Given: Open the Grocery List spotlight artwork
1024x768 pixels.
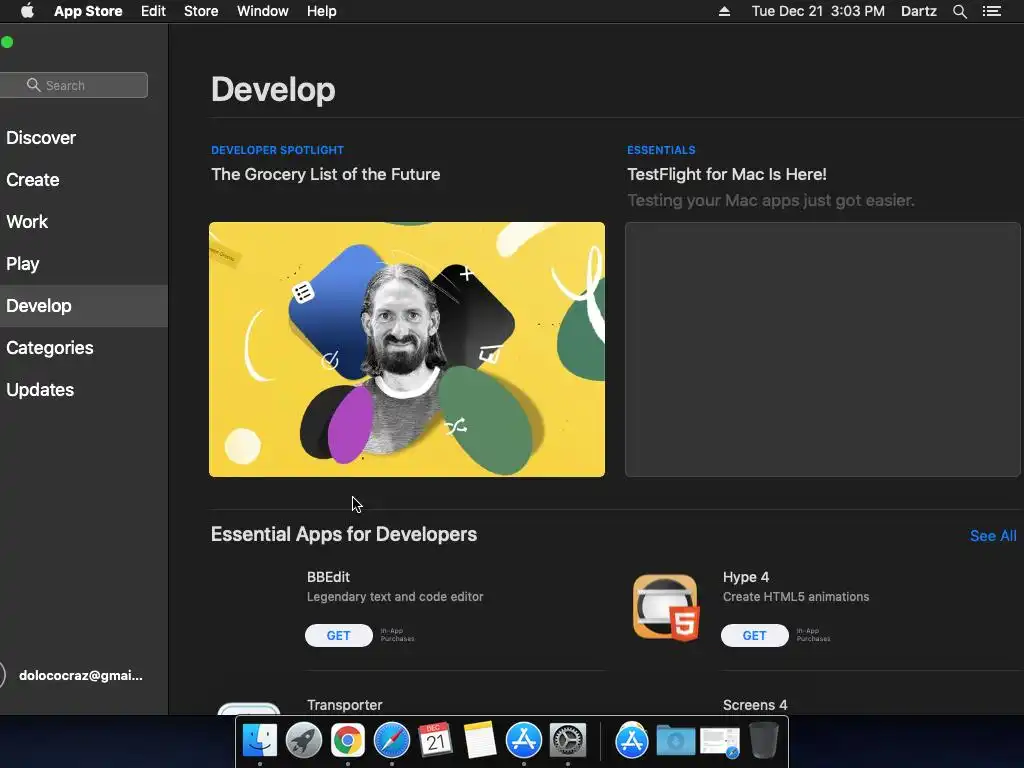Looking at the screenshot, I should 407,349.
